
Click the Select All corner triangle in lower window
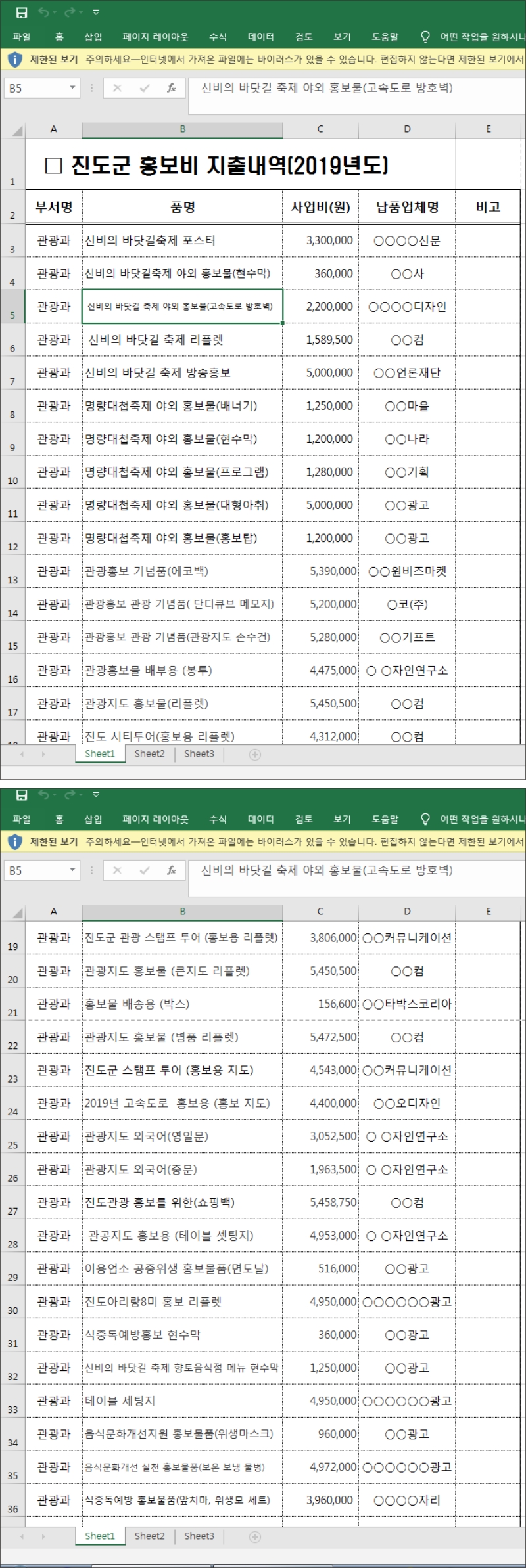(15, 912)
